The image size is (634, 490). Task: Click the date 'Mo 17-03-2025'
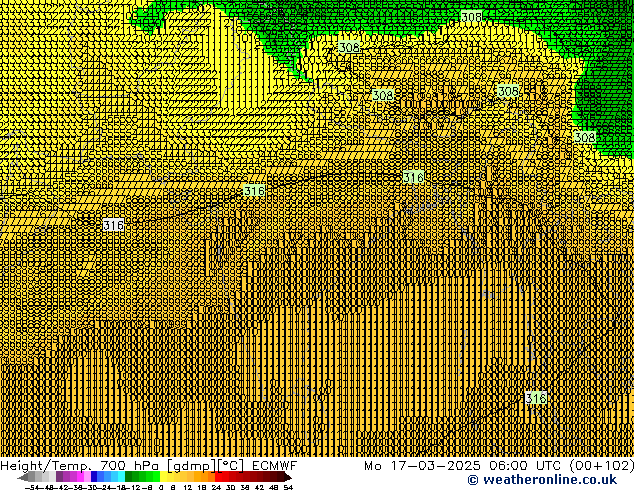point(423,466)
